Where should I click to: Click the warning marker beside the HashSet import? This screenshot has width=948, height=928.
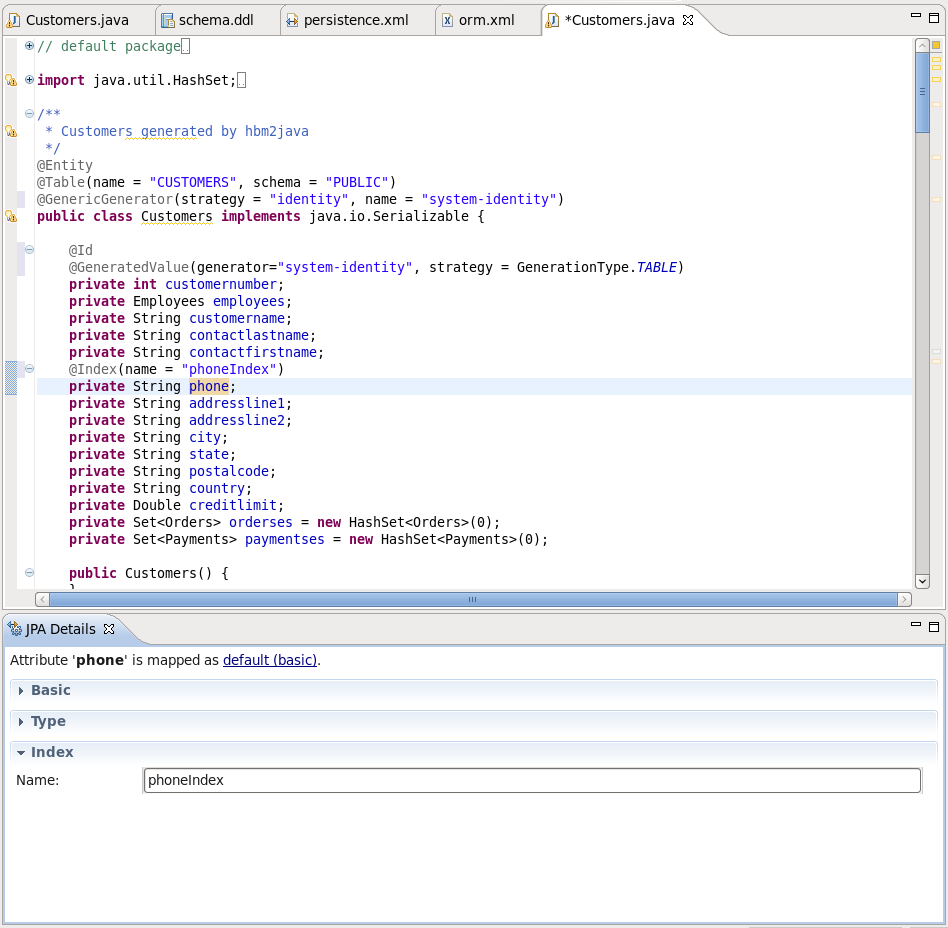(x=12, y=79)
